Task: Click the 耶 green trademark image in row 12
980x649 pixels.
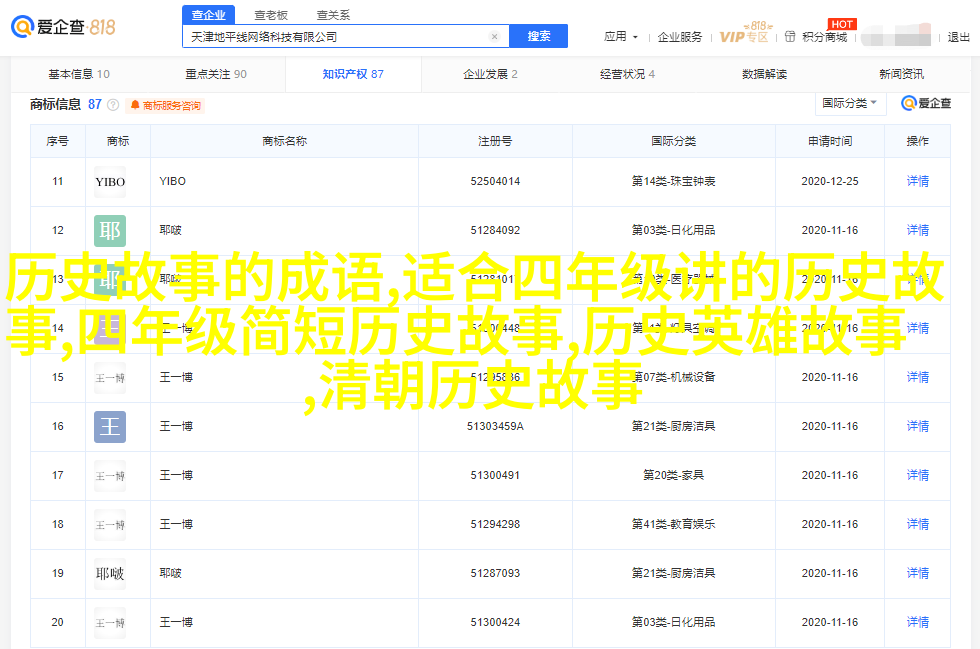Action: 110,231
